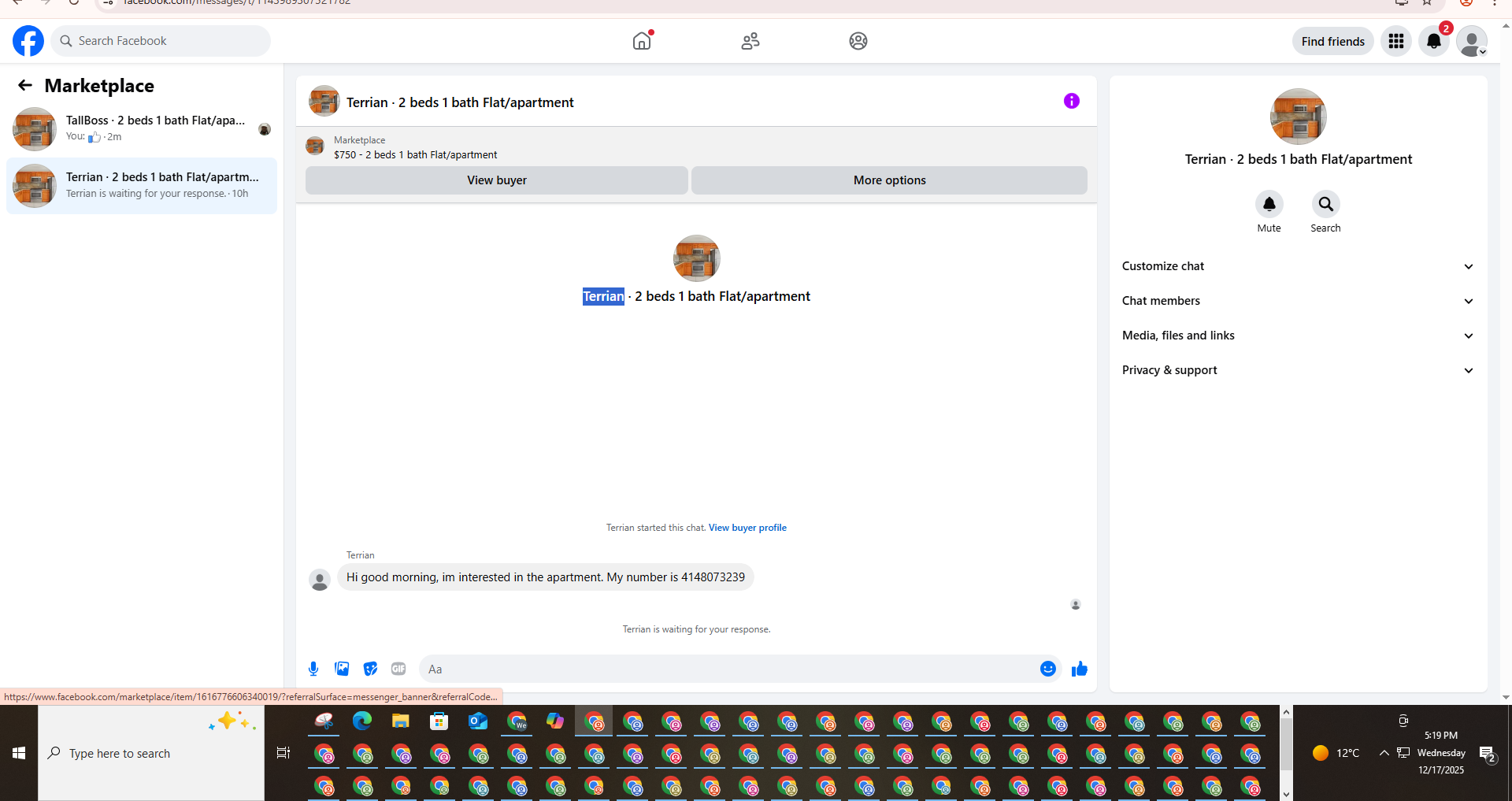Click the chat title in header bar

tap(460, 102)
